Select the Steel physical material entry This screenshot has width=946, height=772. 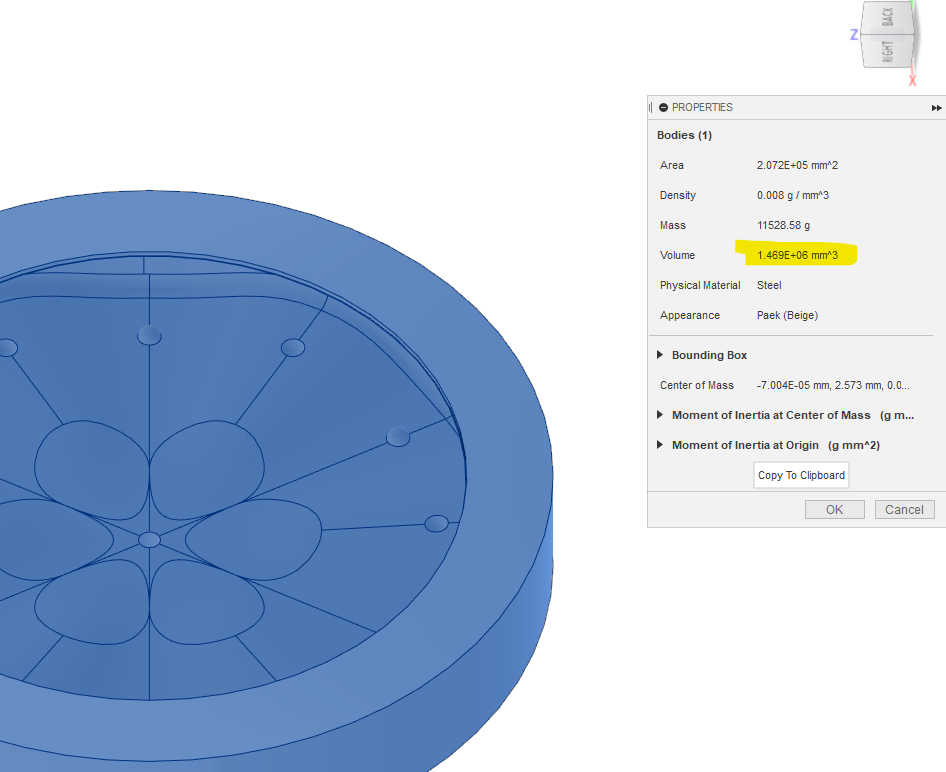click(769, 285)
